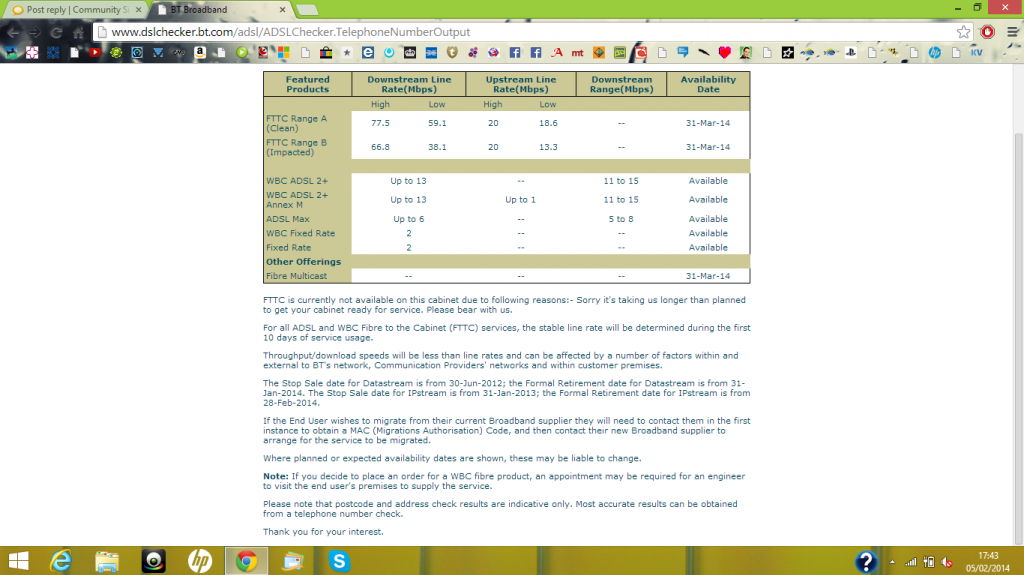Open a new browser tab
This screenshot has height=575, width=1024.
[x=306, y=10]
